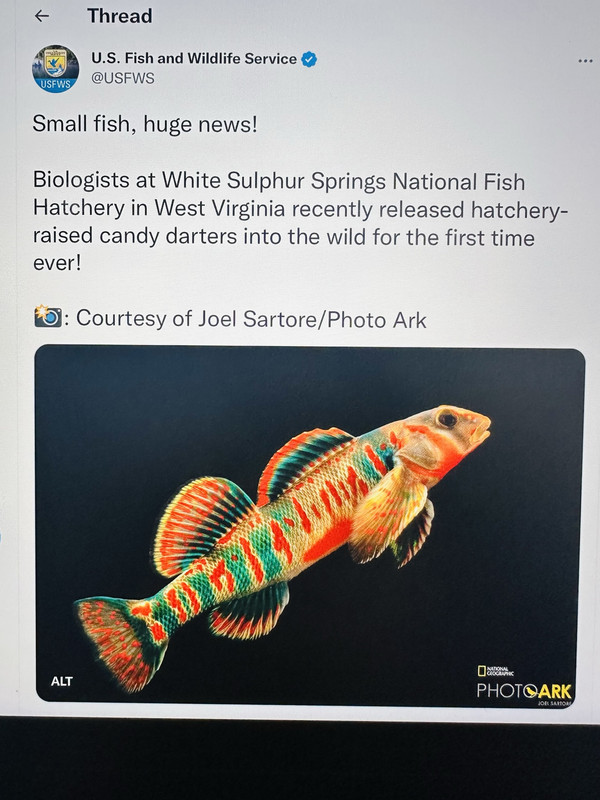The image size is (600, 800).
Task: Click the National Geographic logo on photo
Action: pyautogui.click(x=495, y=671)
